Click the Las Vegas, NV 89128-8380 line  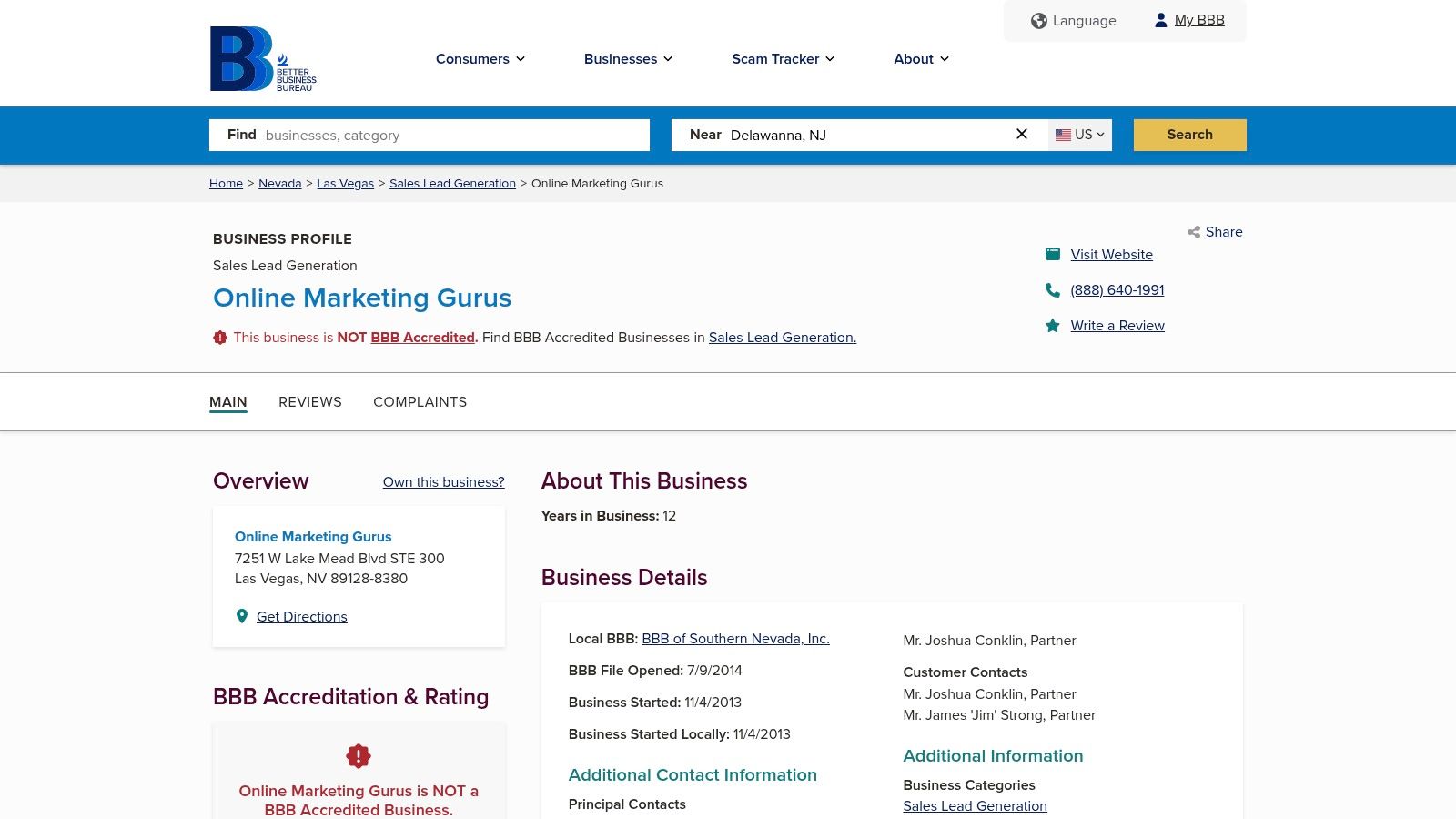tap(321, 579)
